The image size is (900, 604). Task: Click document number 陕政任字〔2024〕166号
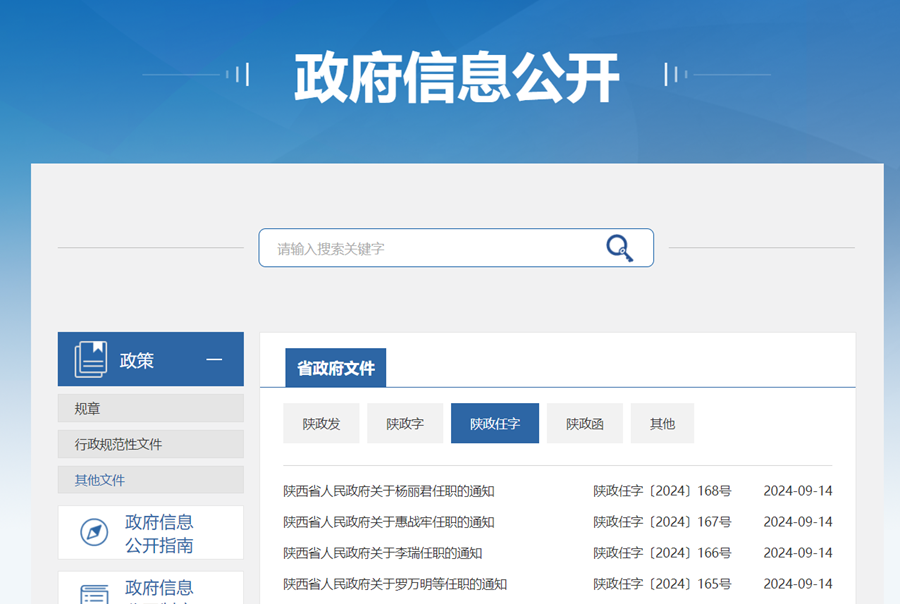pyautogui.click(x=662, y=553)
